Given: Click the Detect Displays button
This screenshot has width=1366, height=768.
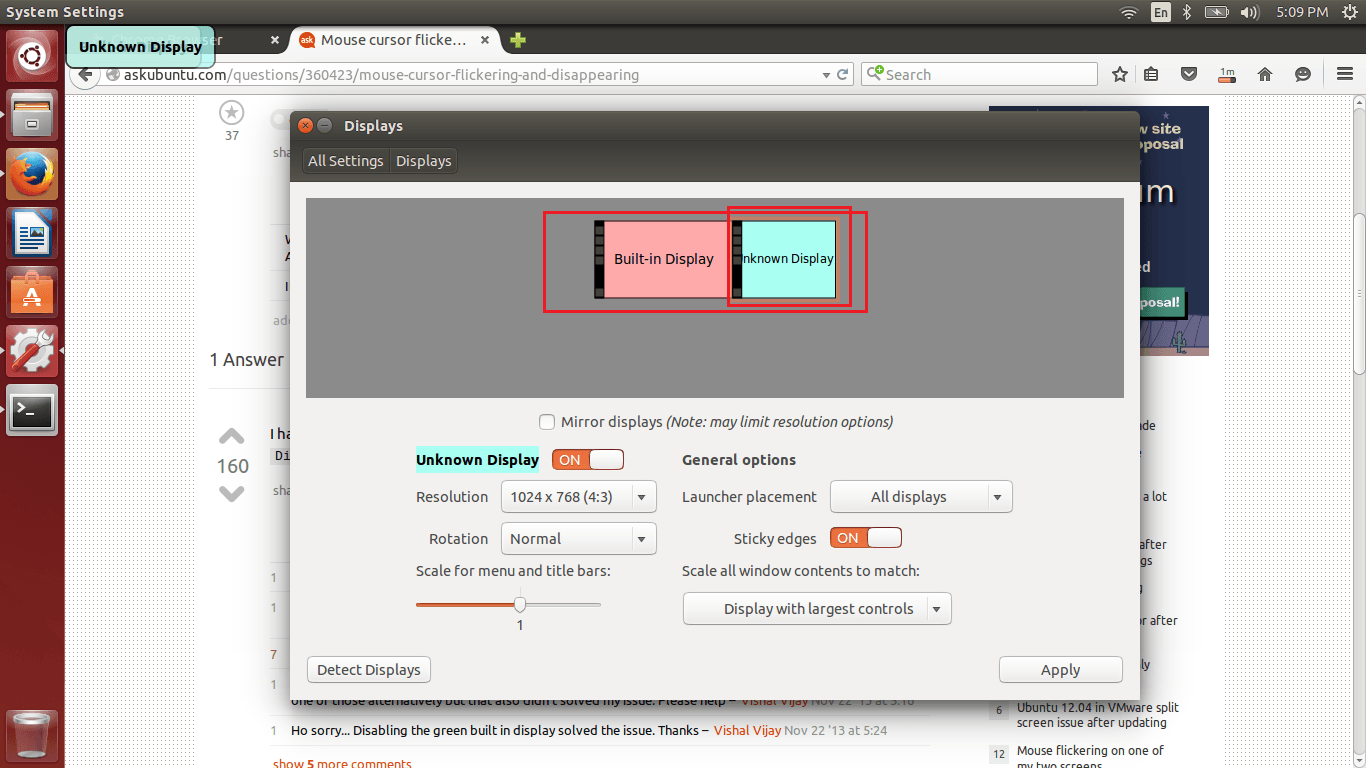Looking at the screenshot, I should coord(368,669).
